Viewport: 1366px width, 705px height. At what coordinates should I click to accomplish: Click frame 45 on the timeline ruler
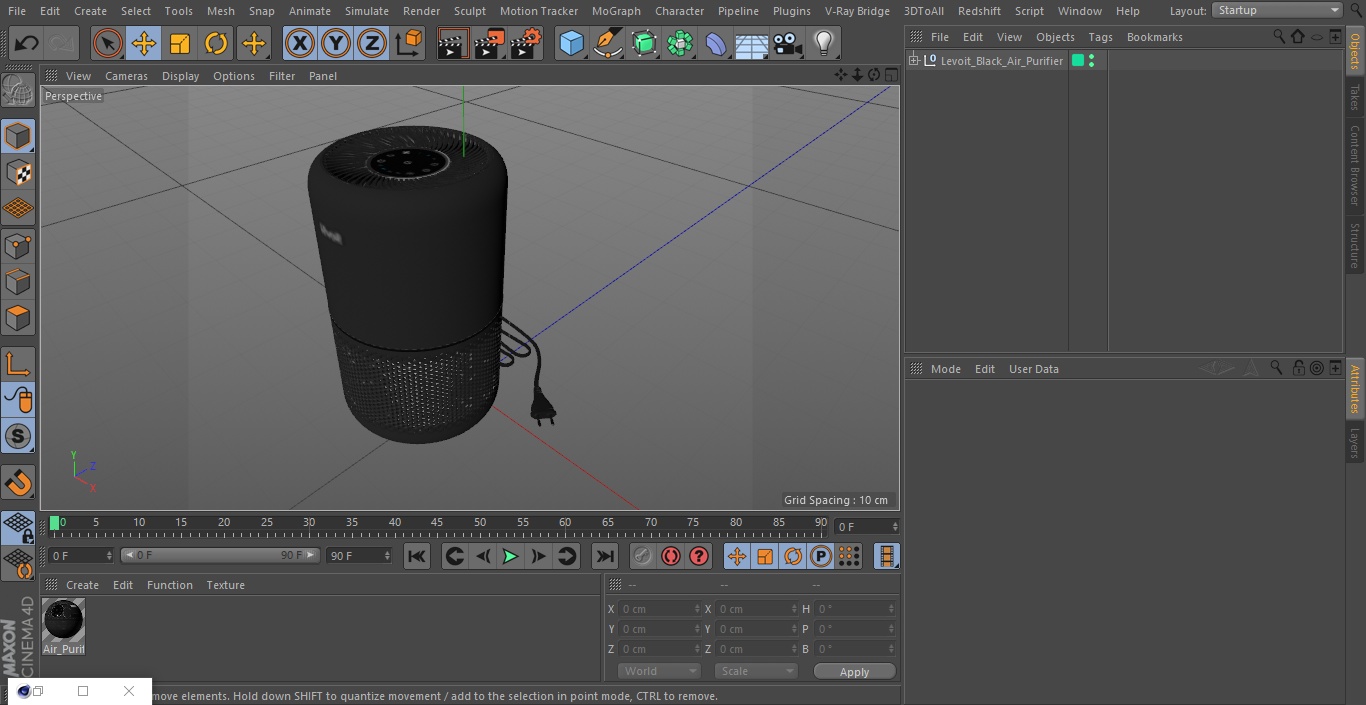pyautogui.click(x=438, y=523)
